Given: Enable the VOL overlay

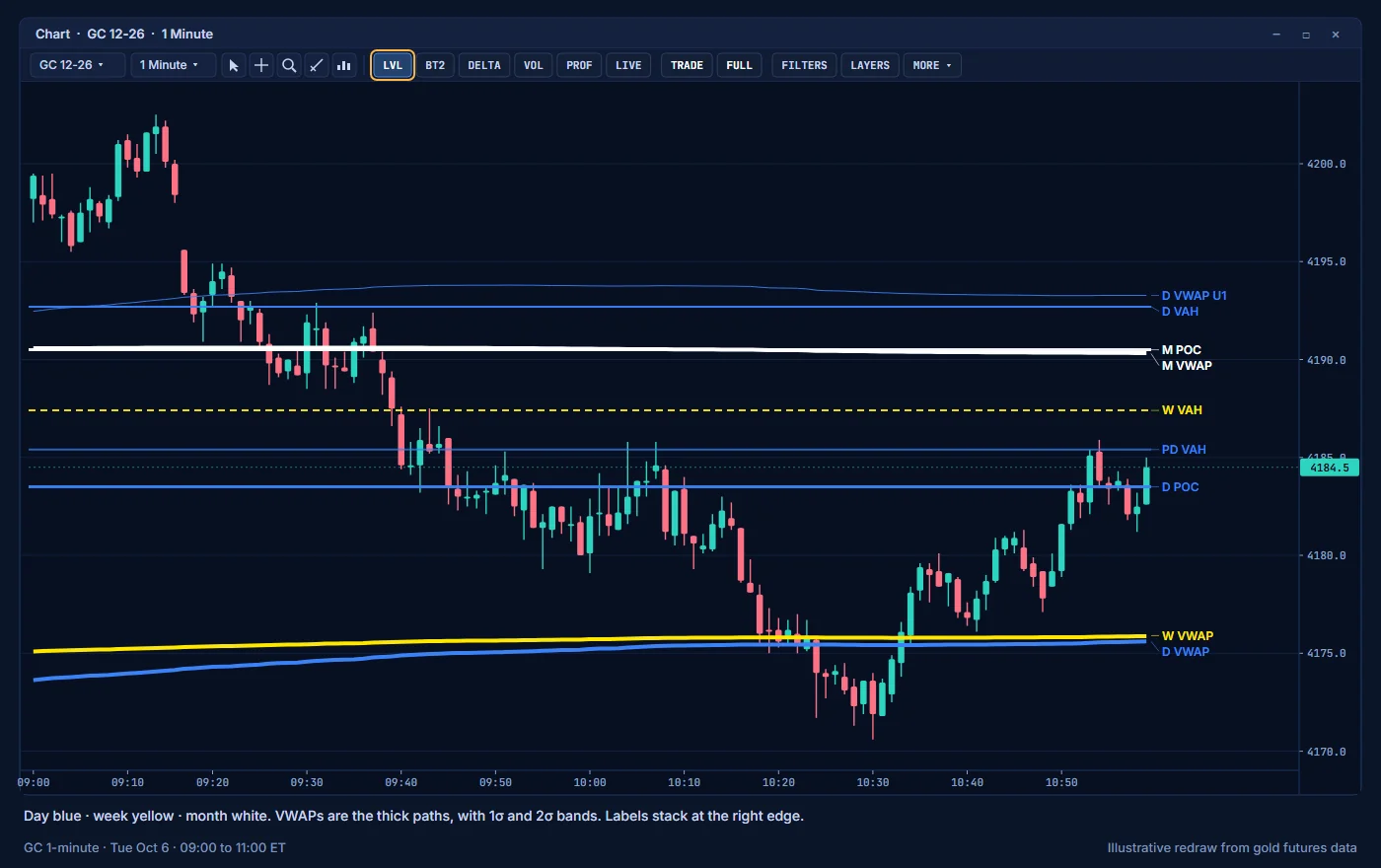Looking at the screenshot, I should click(x=534, y=65).
